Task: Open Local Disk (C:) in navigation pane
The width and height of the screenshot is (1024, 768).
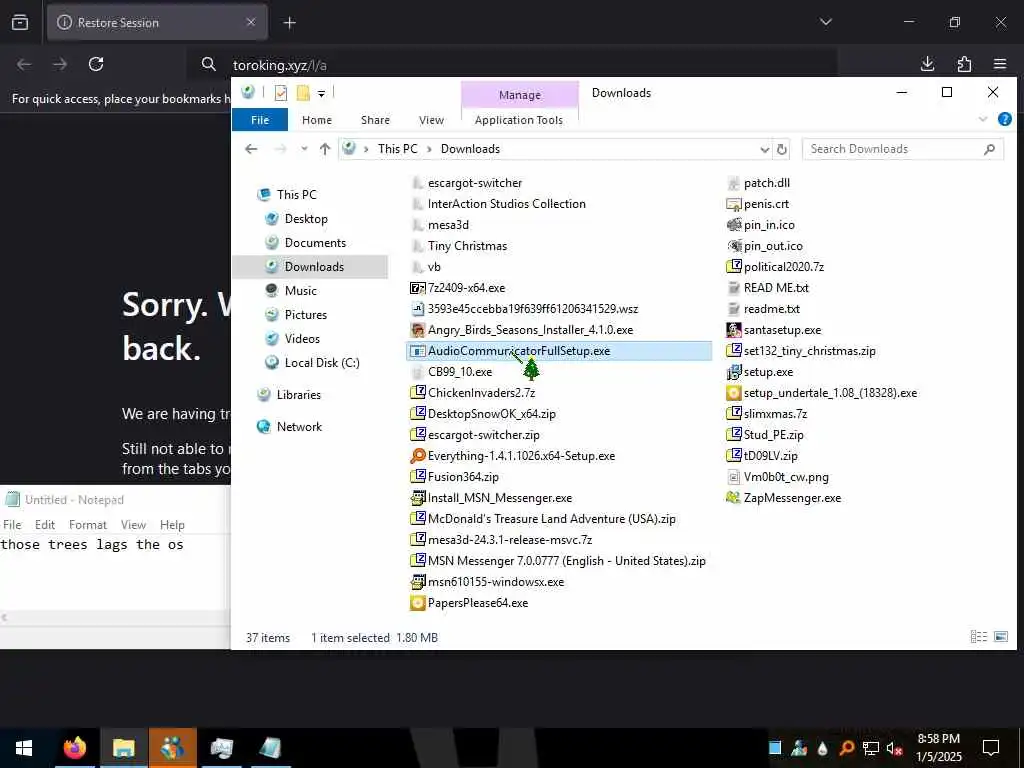Action: tap(321, 362)
